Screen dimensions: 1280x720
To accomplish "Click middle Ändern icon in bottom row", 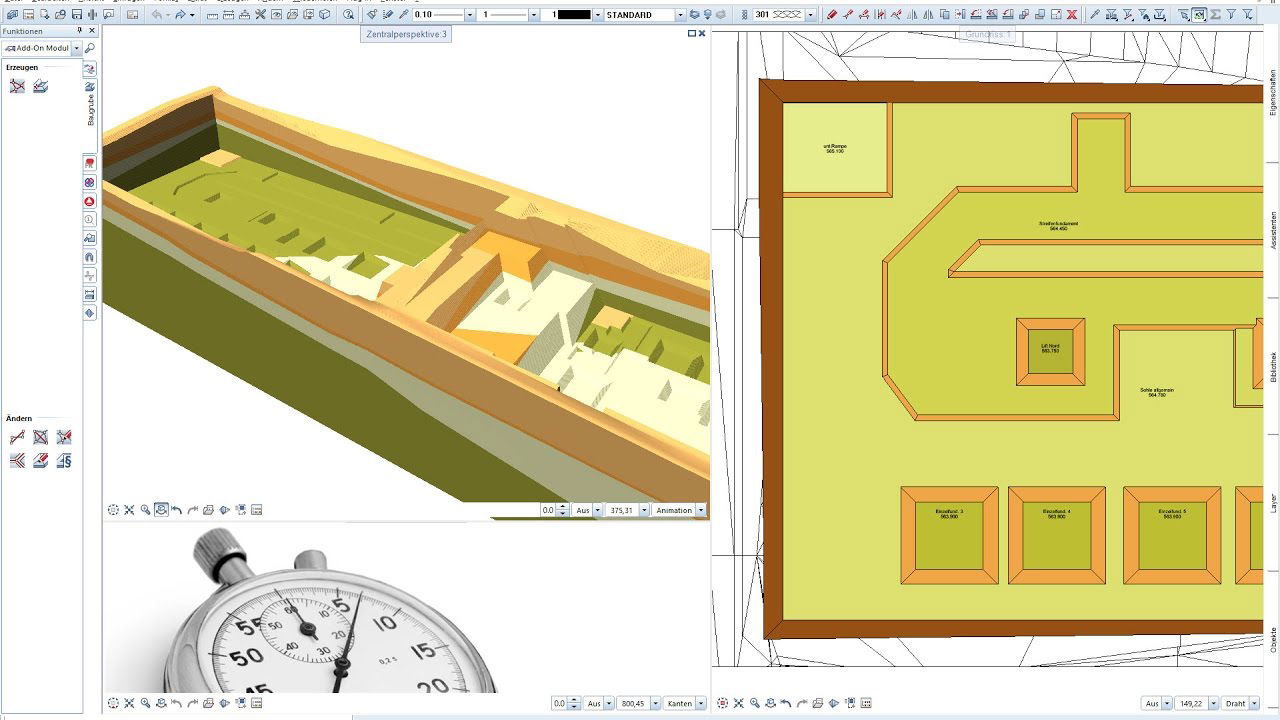I will coord(40,461).
